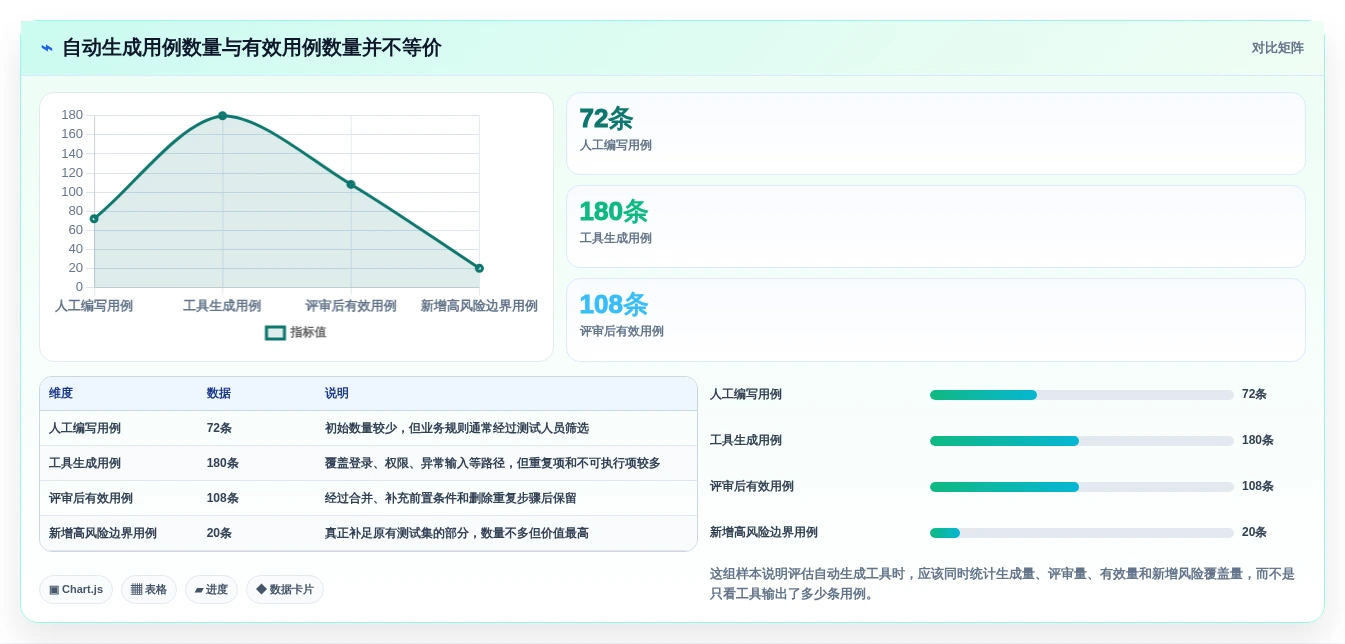
Task: Click the 20条 value beside the progress bar
Action: [x=1254, y=532]
